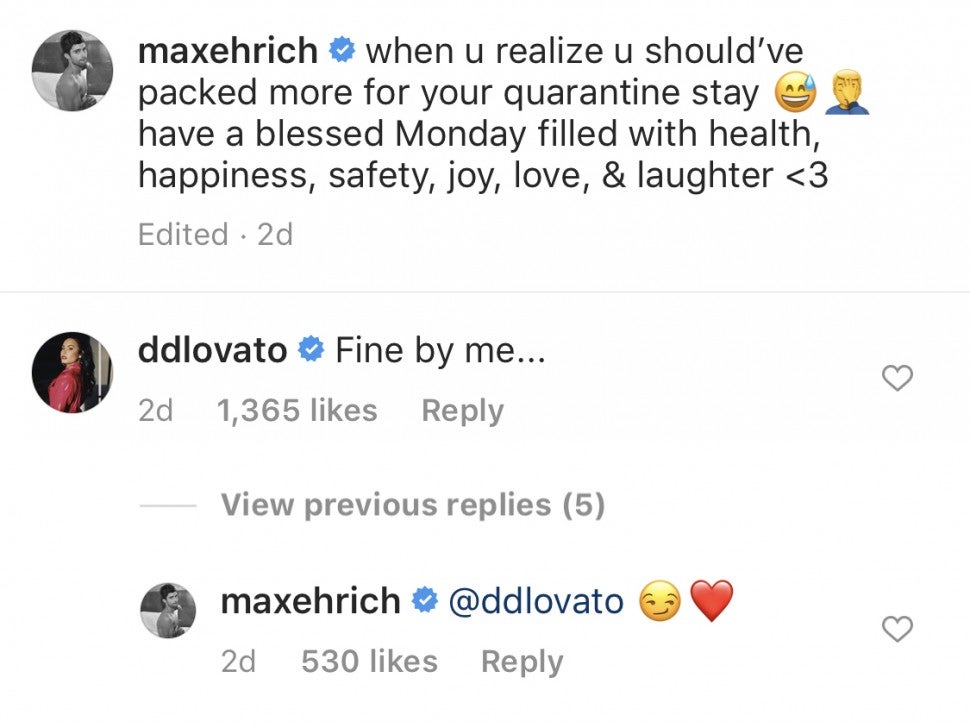Tap maxehrich's small avatar in the reply
970x728 pixels.
[166, 610]
